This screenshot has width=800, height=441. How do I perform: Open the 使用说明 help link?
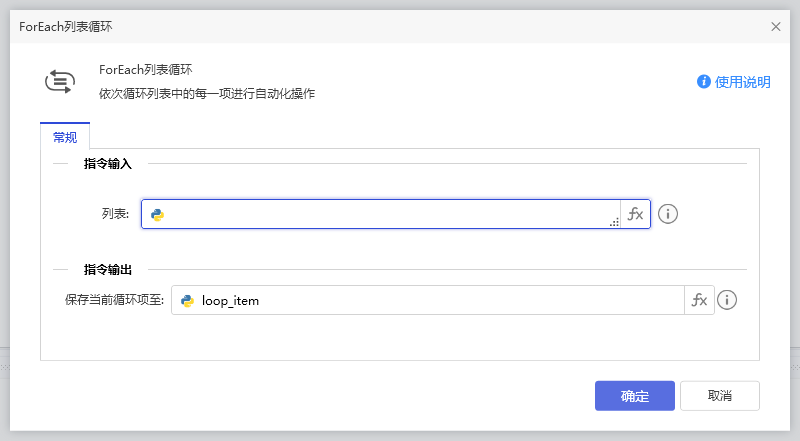pos(743,82)
